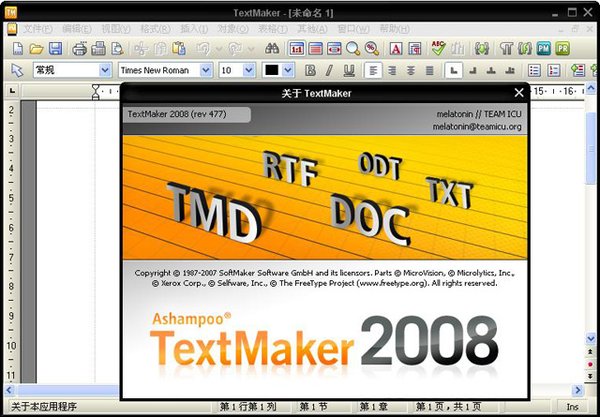
Task: Toggle bold formatting
Action: [311, 70]
